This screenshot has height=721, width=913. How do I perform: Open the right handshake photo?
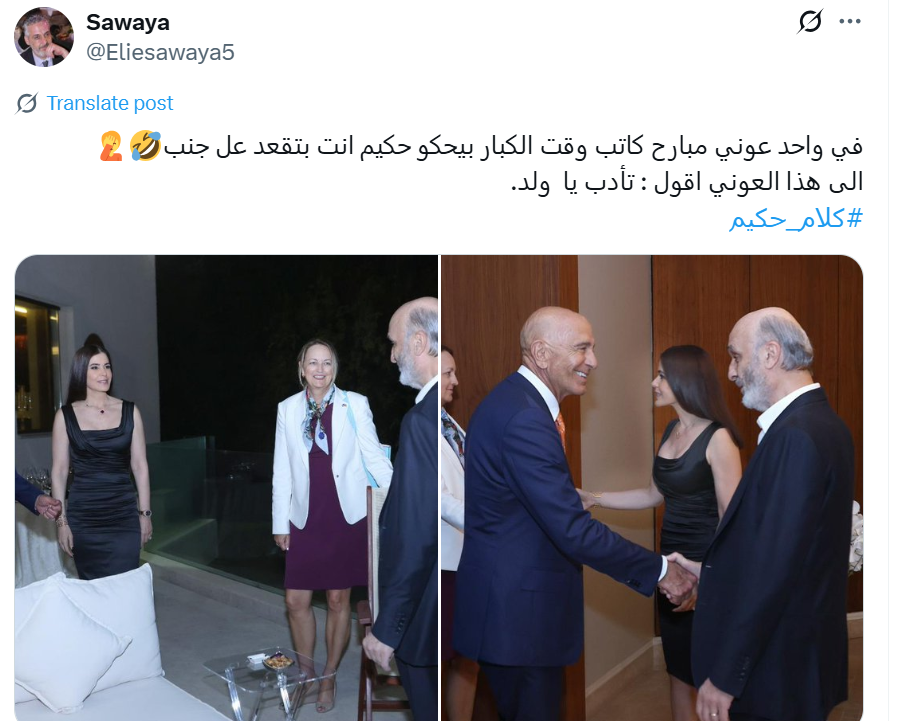[x=652, y=487]
